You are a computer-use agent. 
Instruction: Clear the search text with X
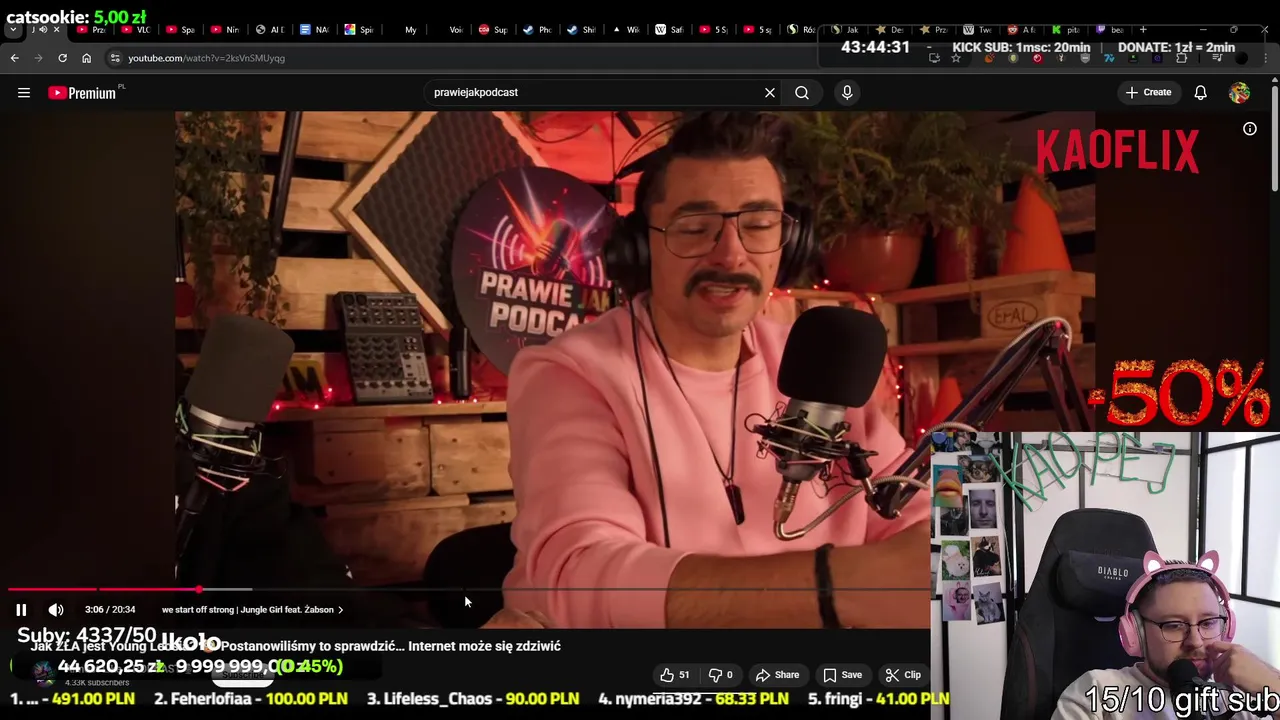[x=770, y=92]
